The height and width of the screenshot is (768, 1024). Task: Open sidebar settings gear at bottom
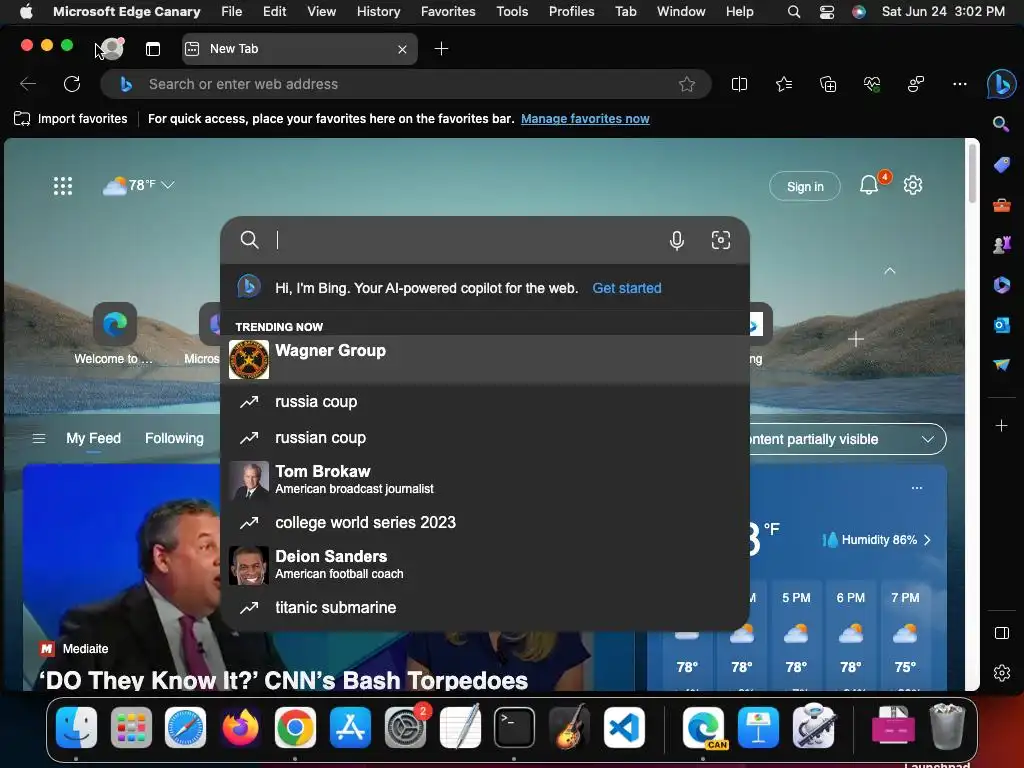click(x=1001, y=673)
